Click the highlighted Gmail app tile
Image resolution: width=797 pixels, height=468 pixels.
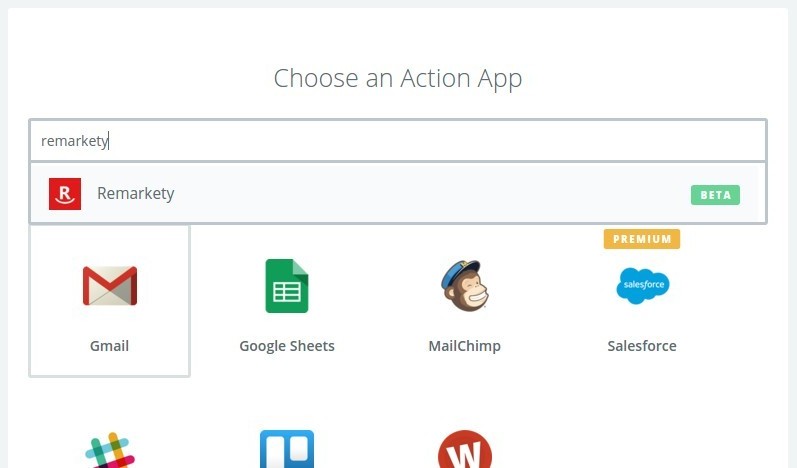pos(109,301)
